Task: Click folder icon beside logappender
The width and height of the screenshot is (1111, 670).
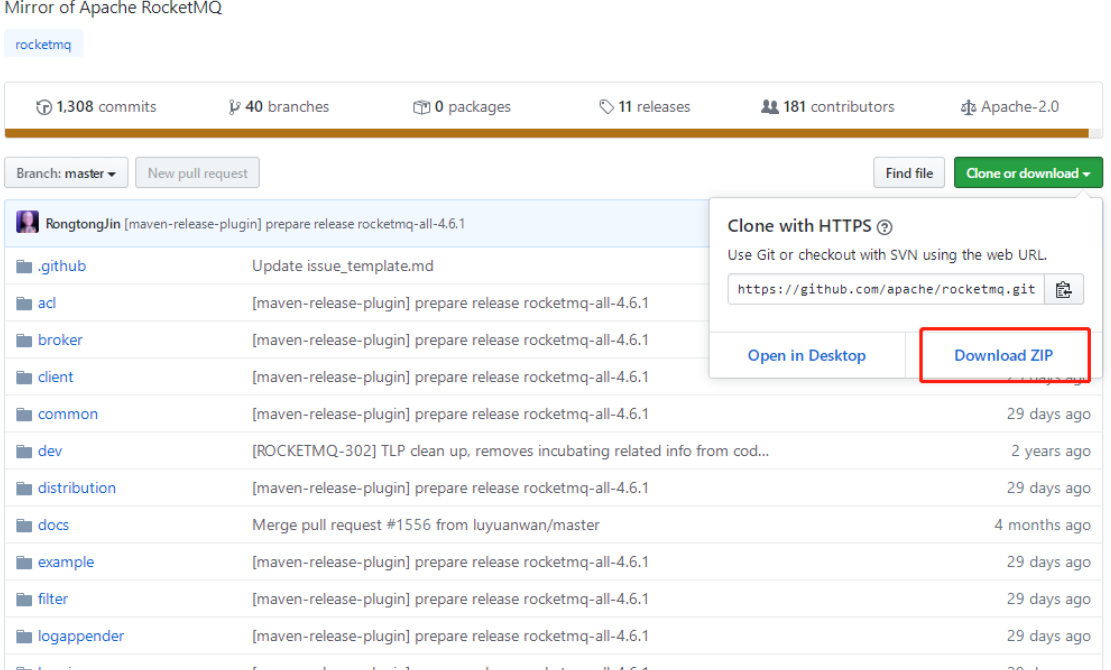Action: click(24, 636)
